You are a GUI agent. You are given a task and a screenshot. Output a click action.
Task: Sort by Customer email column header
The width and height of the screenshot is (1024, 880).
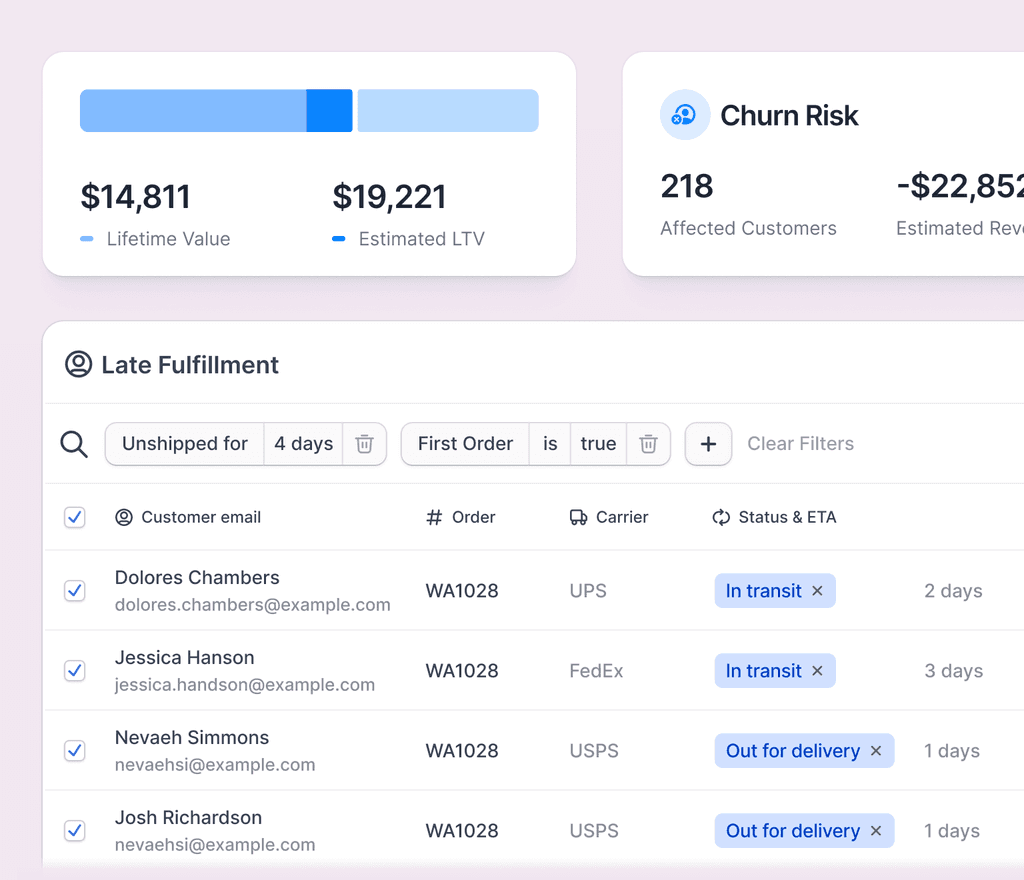[201, 517]
